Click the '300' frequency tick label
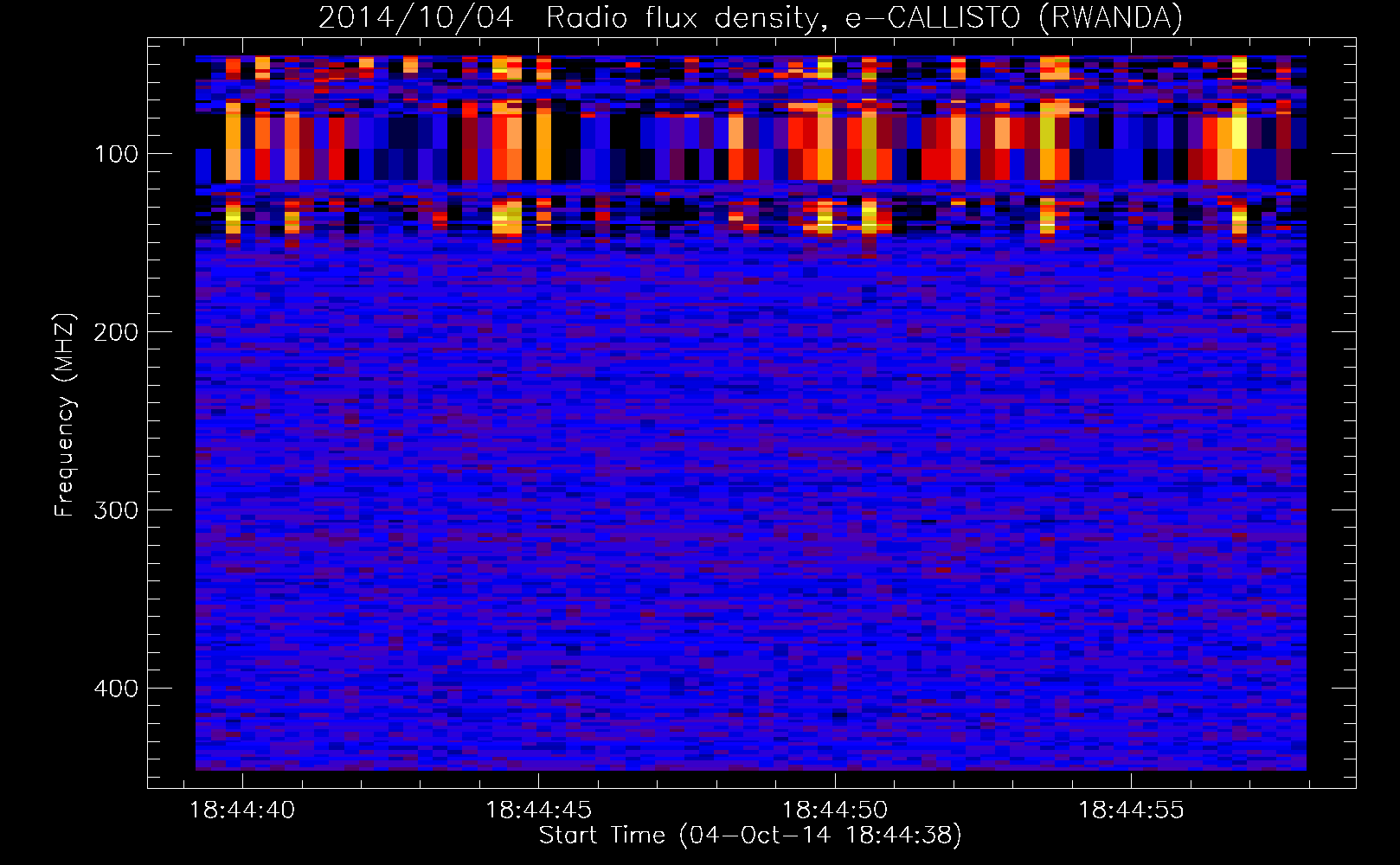Image resolution: width=1400 pixels, height=865 pixels. [116, 510]
